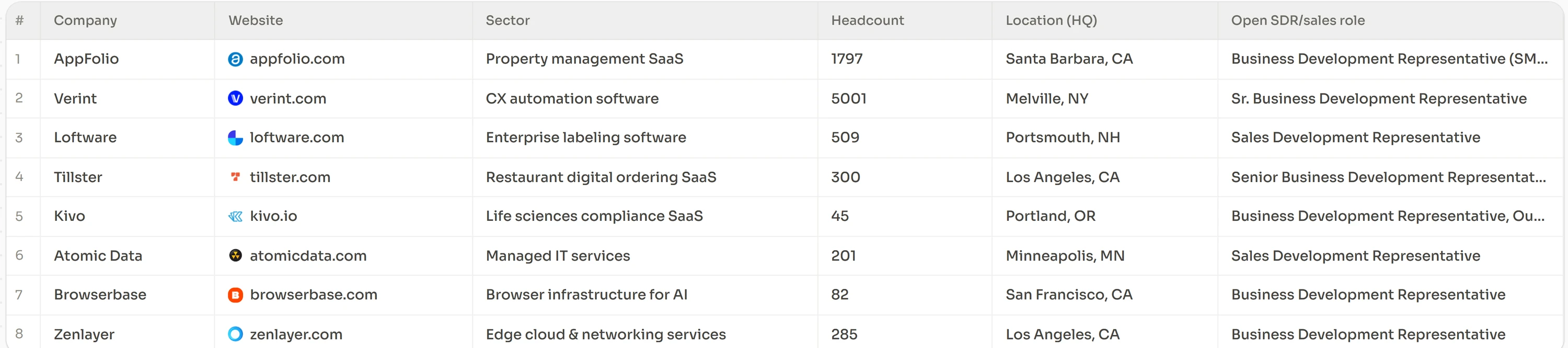Click the Headcount column header
This screenshot has width=1568, height=348.
click(905, 21)
